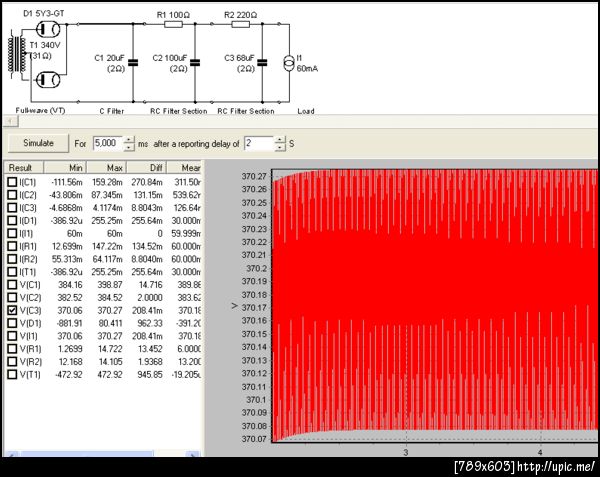The height and width of the screenshot is (477, 600).
Task: Sort by the Diff column header
Action: click(x=147, y=168)
